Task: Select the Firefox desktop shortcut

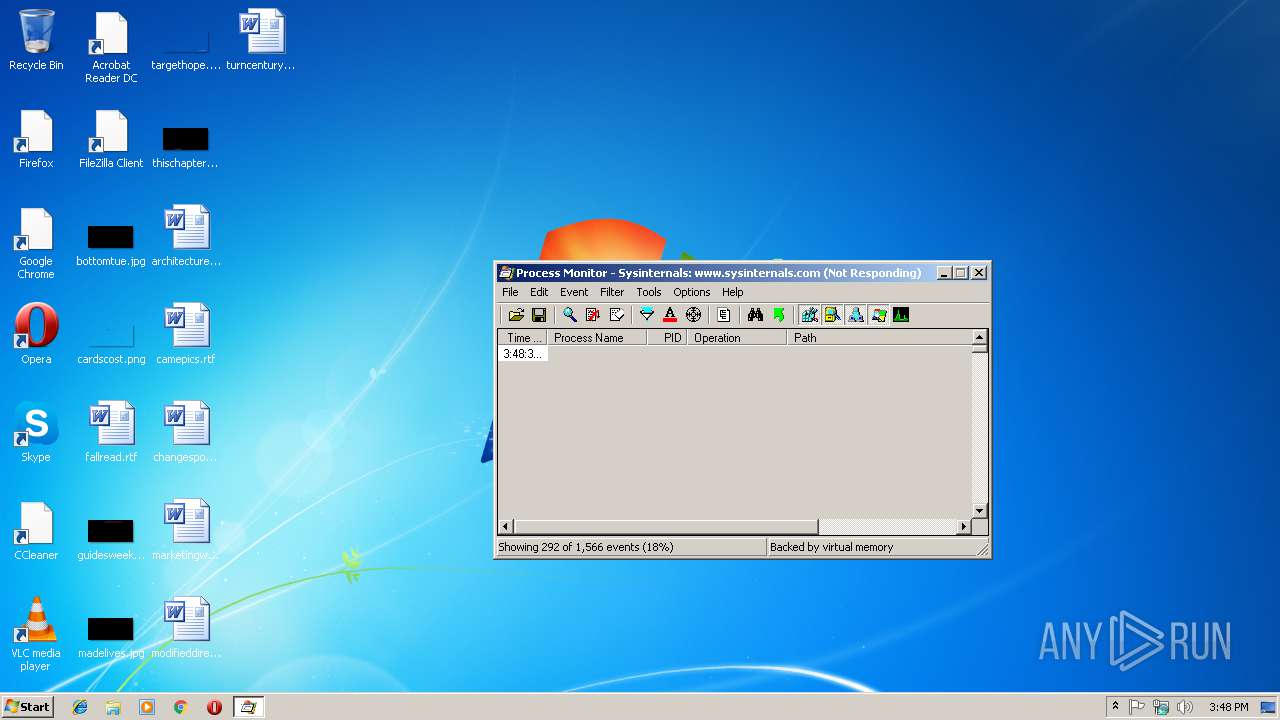Action: pyautogui.click(x=36, y=139)
